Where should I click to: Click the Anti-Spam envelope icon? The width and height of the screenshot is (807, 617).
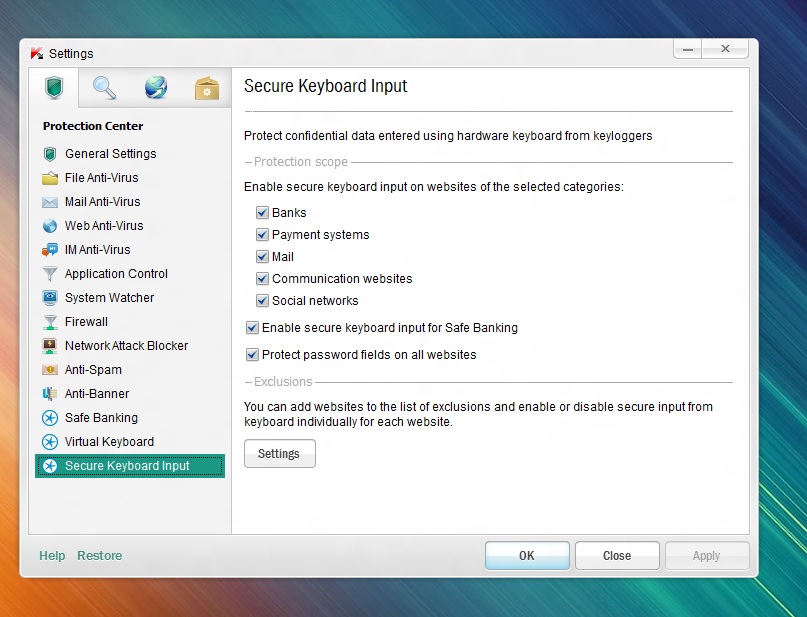tap(50, 370)
